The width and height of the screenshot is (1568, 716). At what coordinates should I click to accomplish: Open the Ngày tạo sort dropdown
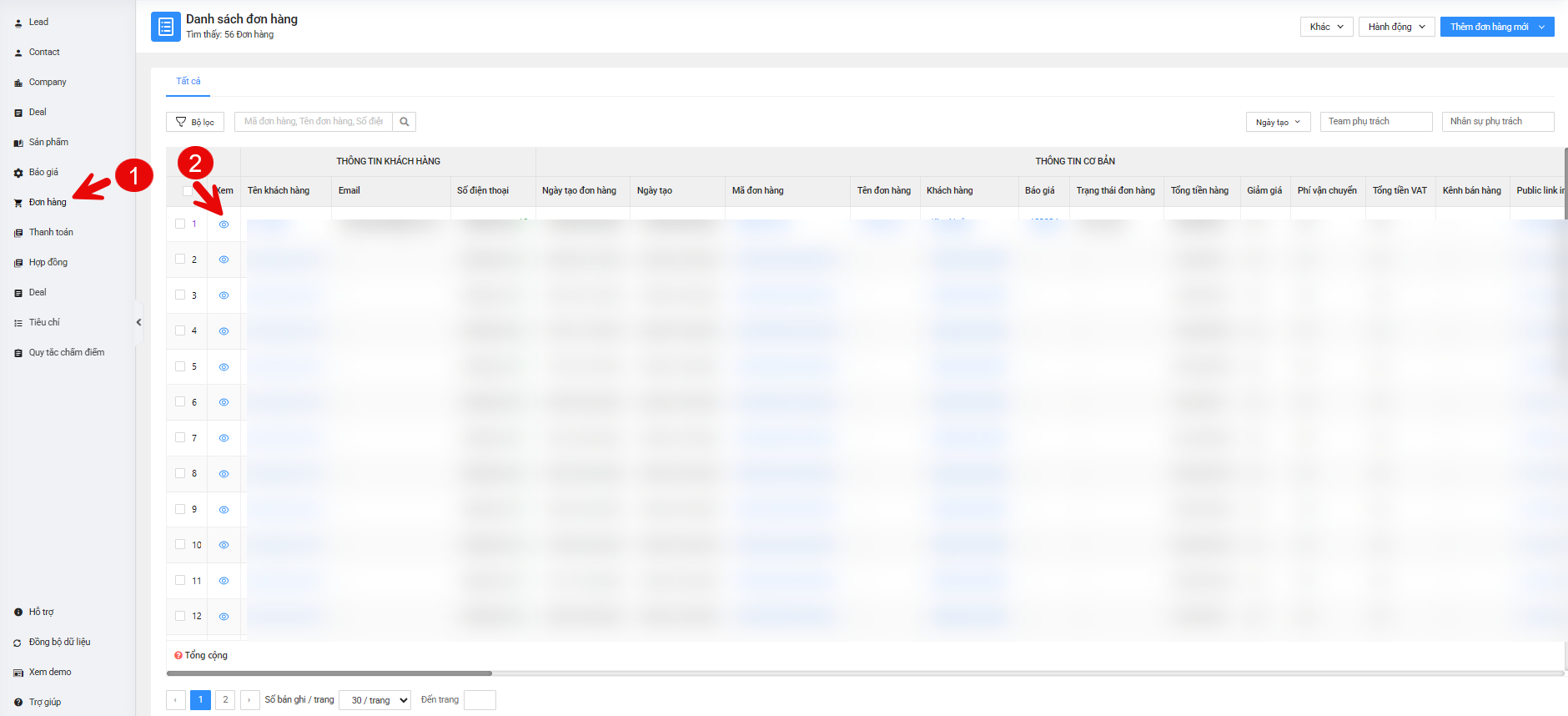pos(1278,122)
